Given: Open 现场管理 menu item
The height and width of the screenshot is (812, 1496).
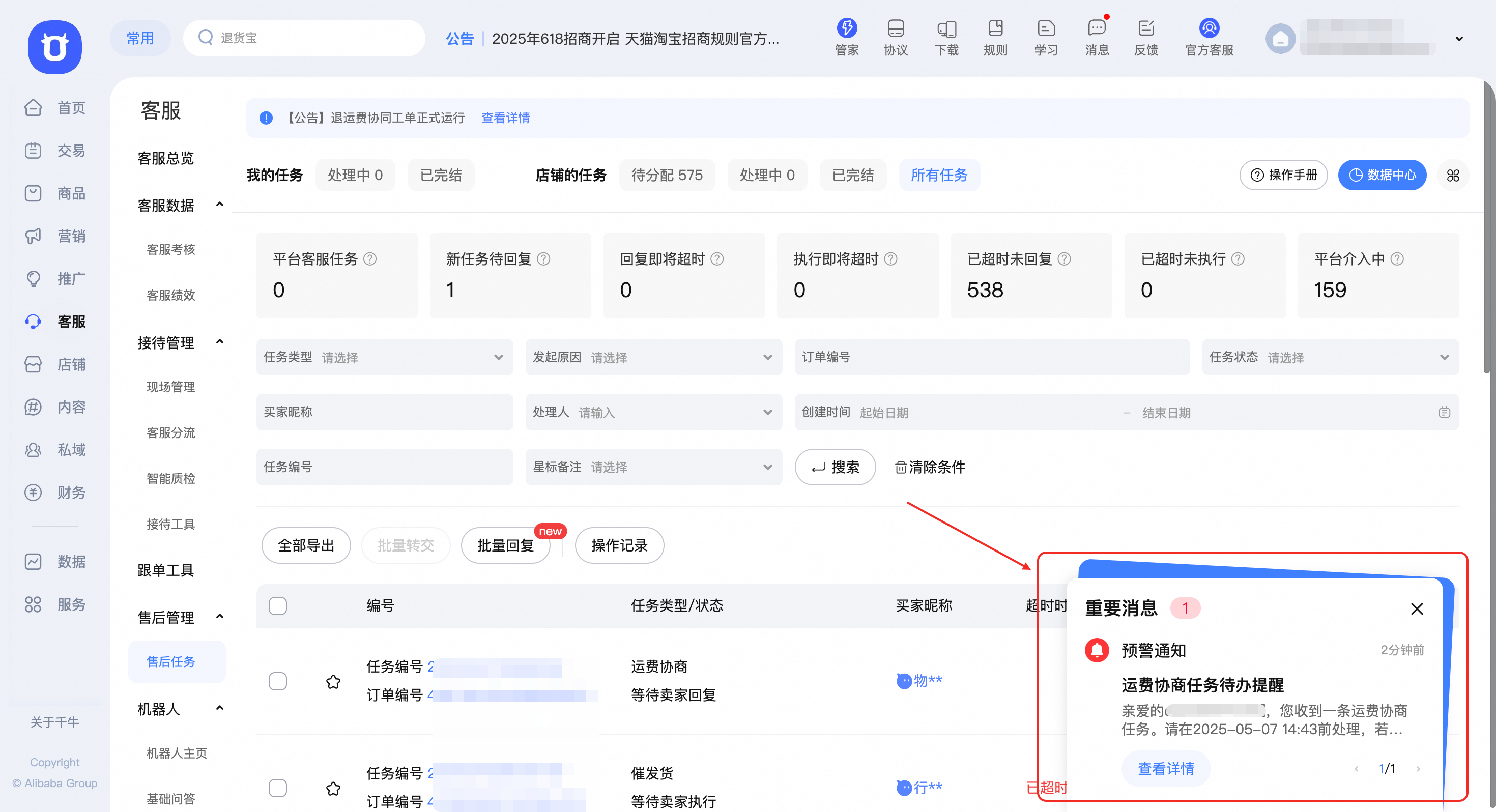Looking at the screenshot, I should [171, 387].
